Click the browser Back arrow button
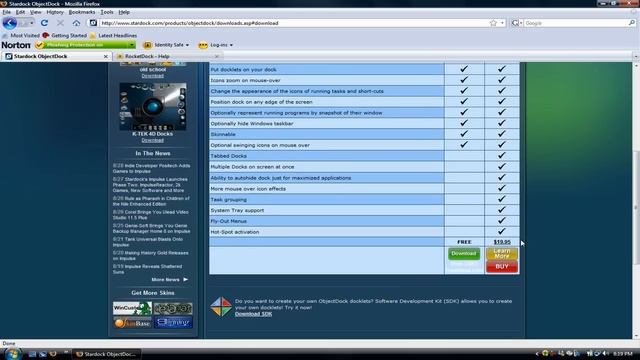The height and width of the screenshot is (360, 640). coord(10,23)
